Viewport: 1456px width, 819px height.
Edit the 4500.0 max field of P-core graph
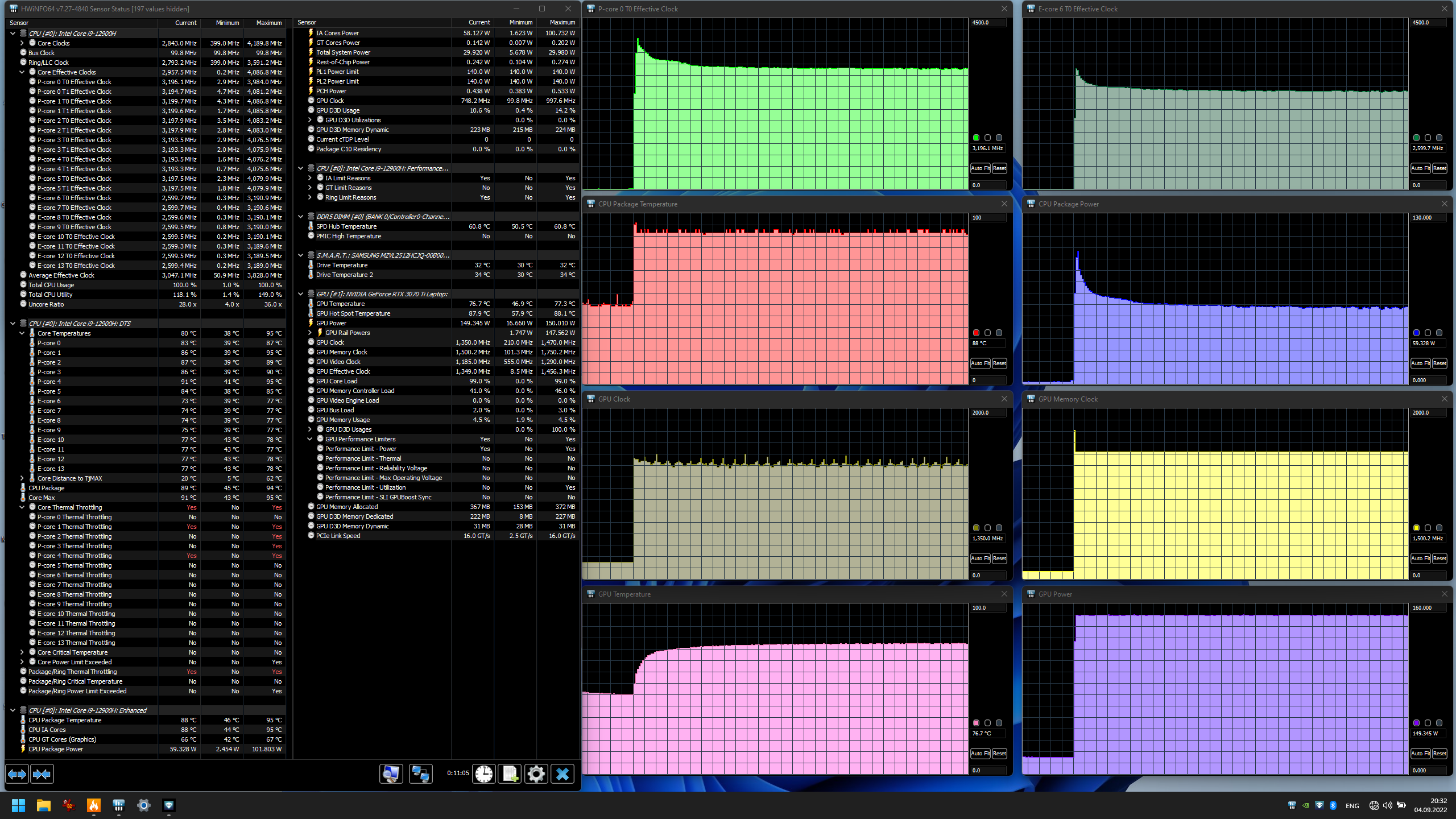coord(988,23)
